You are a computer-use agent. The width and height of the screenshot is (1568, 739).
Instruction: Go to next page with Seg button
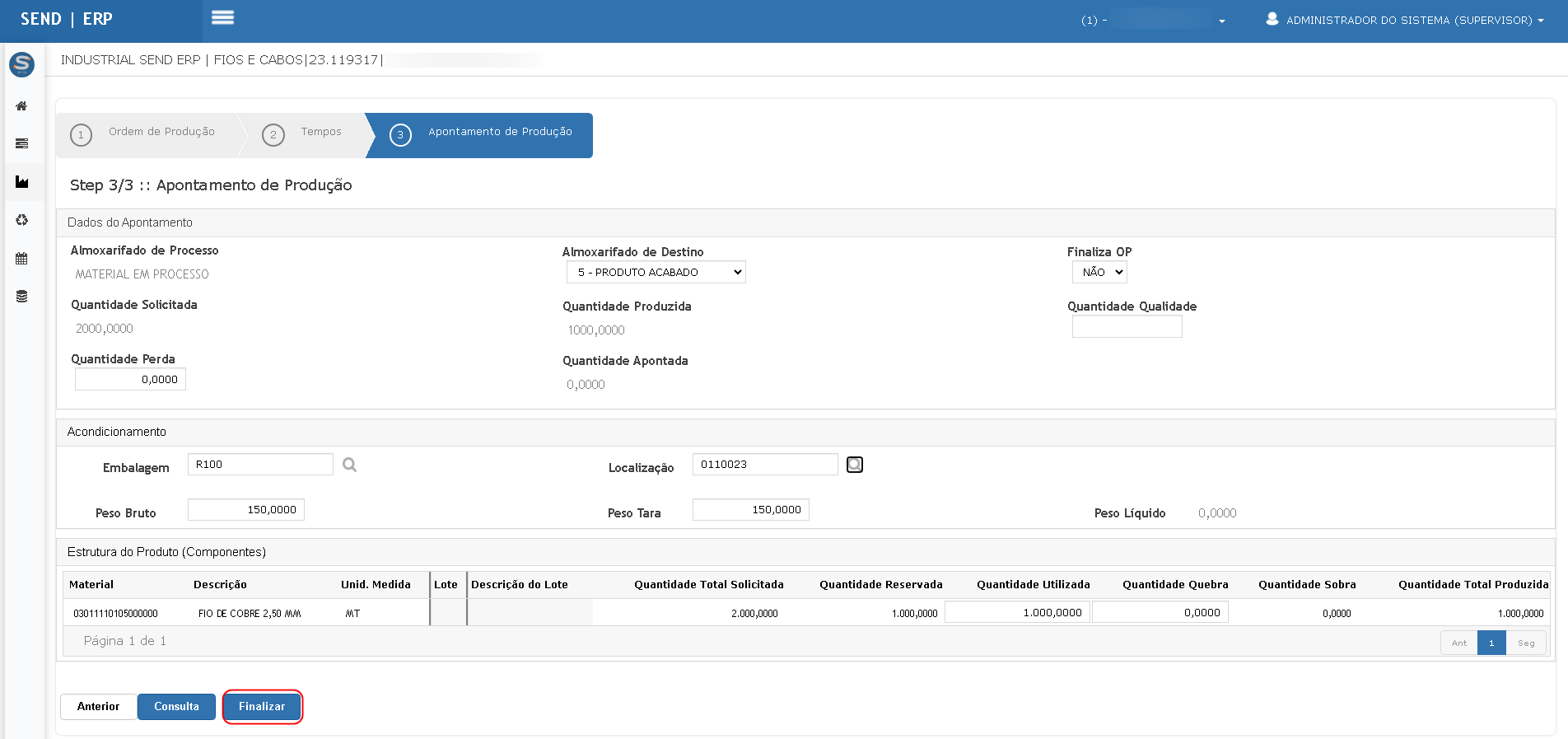(x=1526, y=643)
